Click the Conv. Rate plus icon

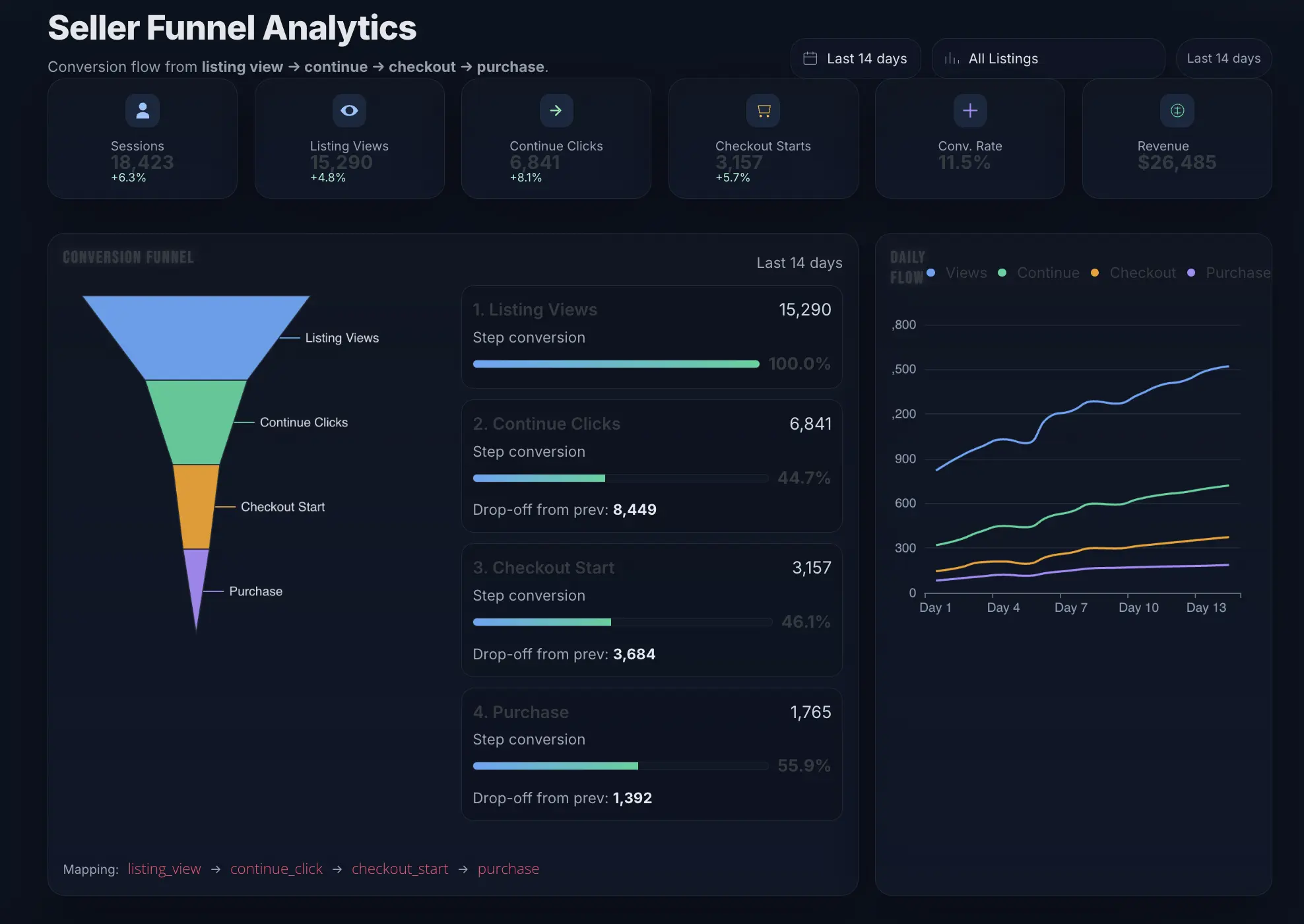tap(969, 110)
